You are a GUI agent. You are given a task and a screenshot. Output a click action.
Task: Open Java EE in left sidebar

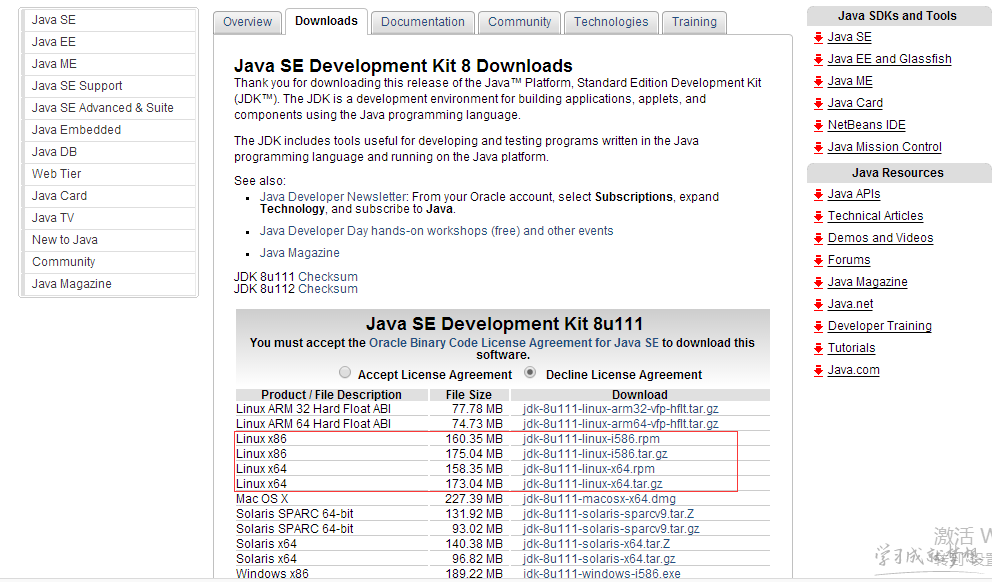(109, 42)
